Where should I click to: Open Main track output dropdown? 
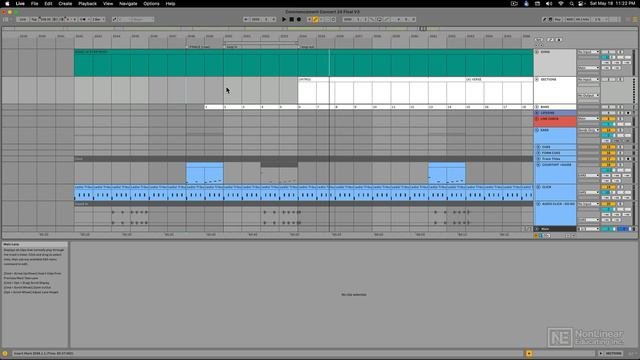click(x=588, y=229)
